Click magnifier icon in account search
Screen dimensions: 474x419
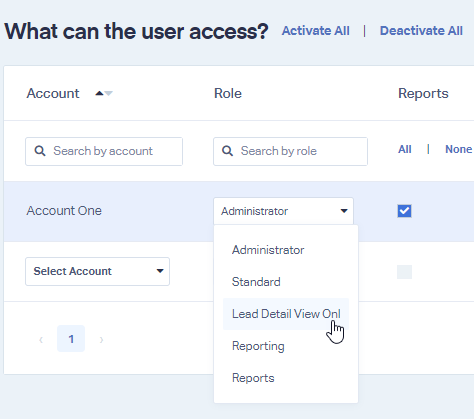coord(40,151)
